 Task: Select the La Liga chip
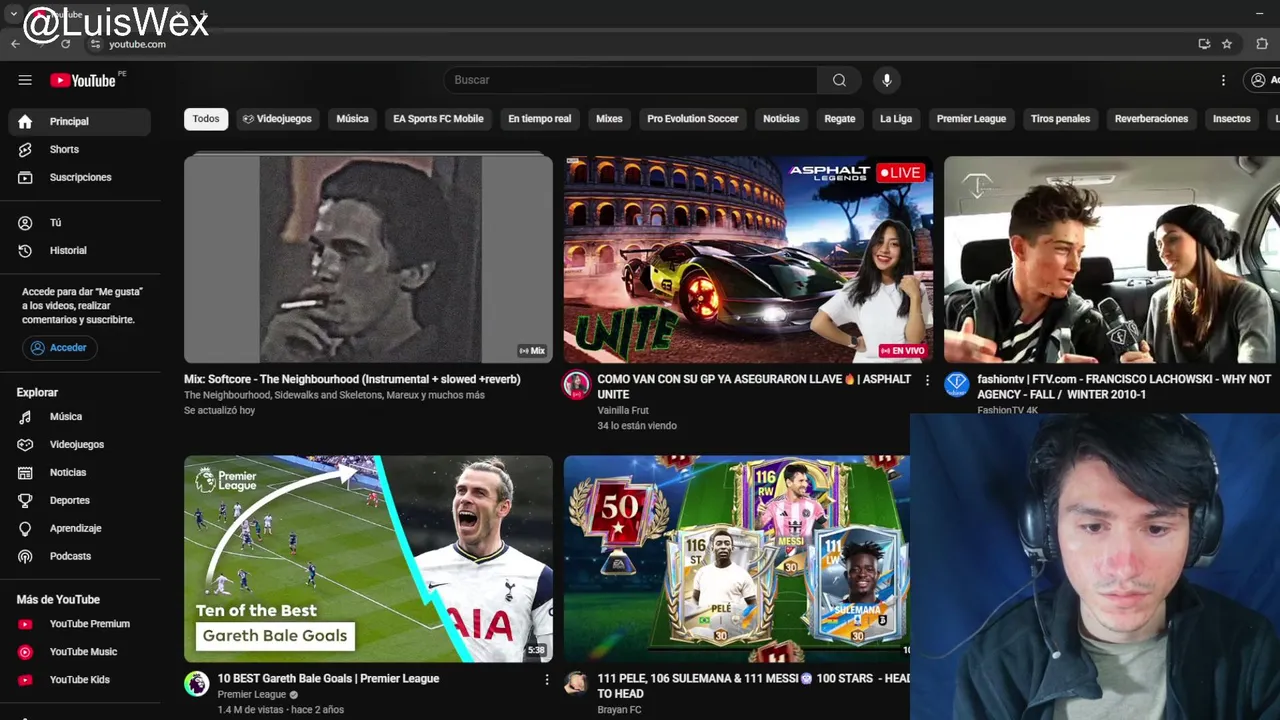(896, 119)
